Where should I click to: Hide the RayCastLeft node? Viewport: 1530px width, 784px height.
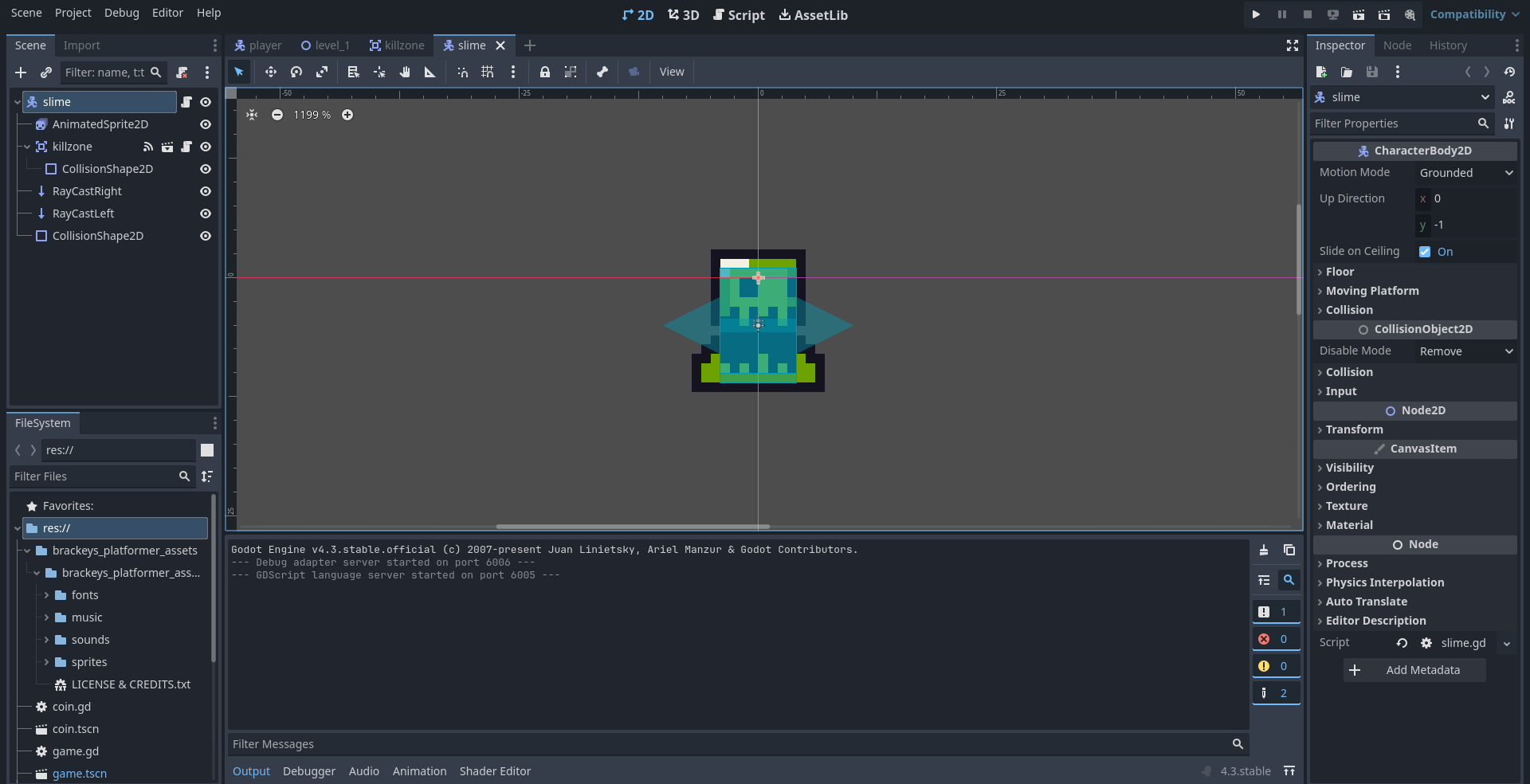click(x=206, y=214)
